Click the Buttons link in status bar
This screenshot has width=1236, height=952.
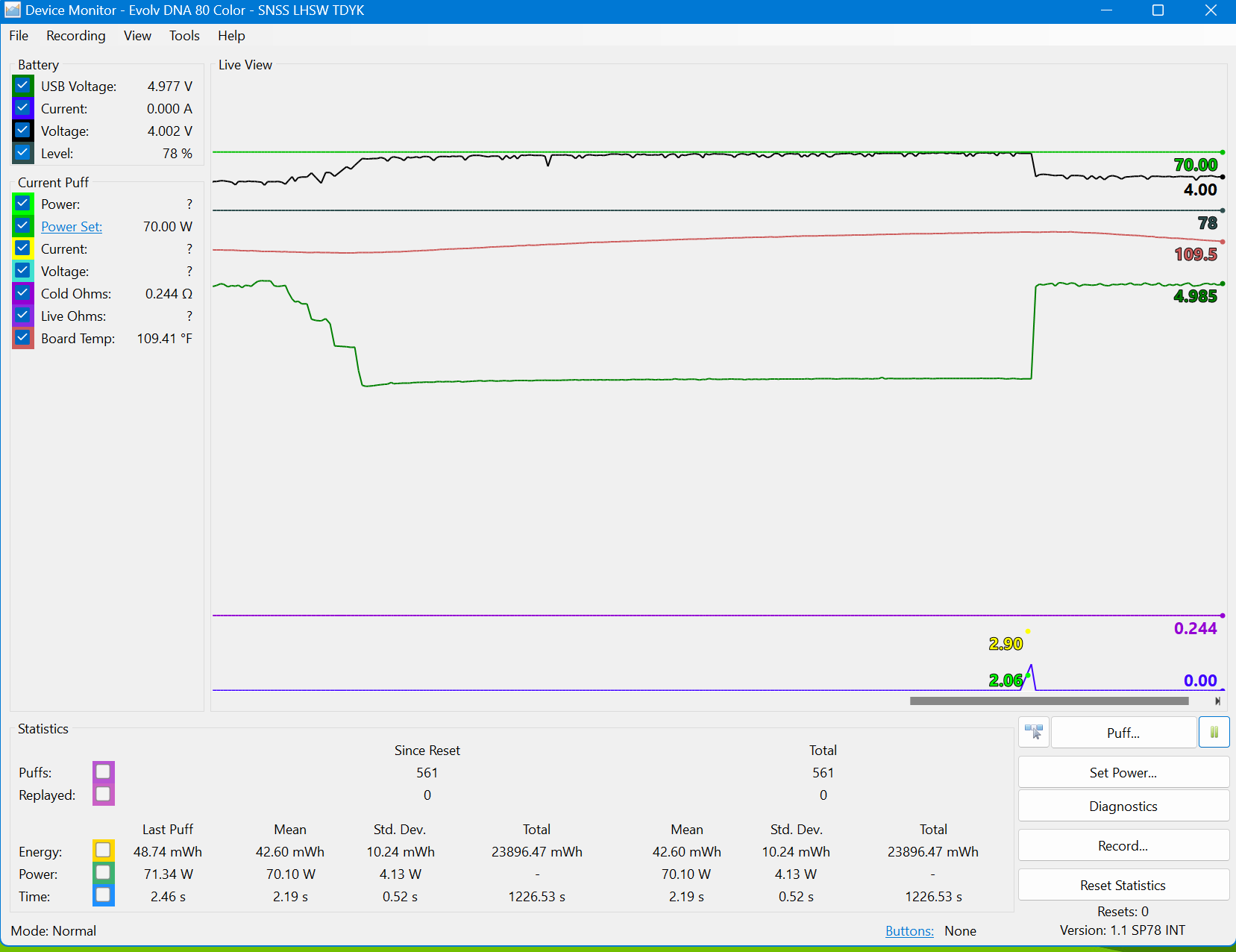click(x=909, y=931)
